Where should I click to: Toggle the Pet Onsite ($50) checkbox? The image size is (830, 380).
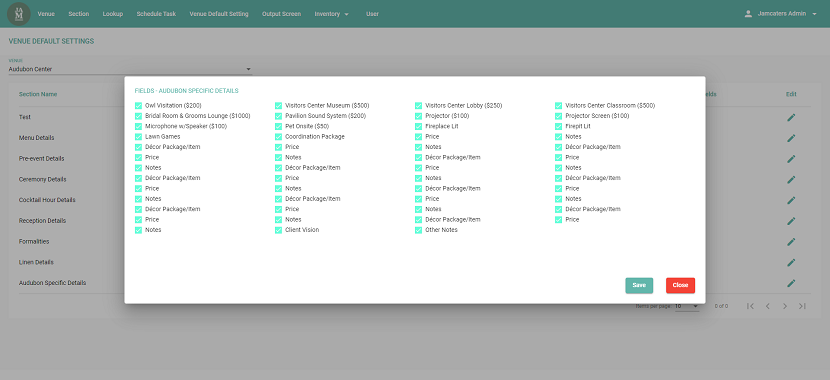278,126
